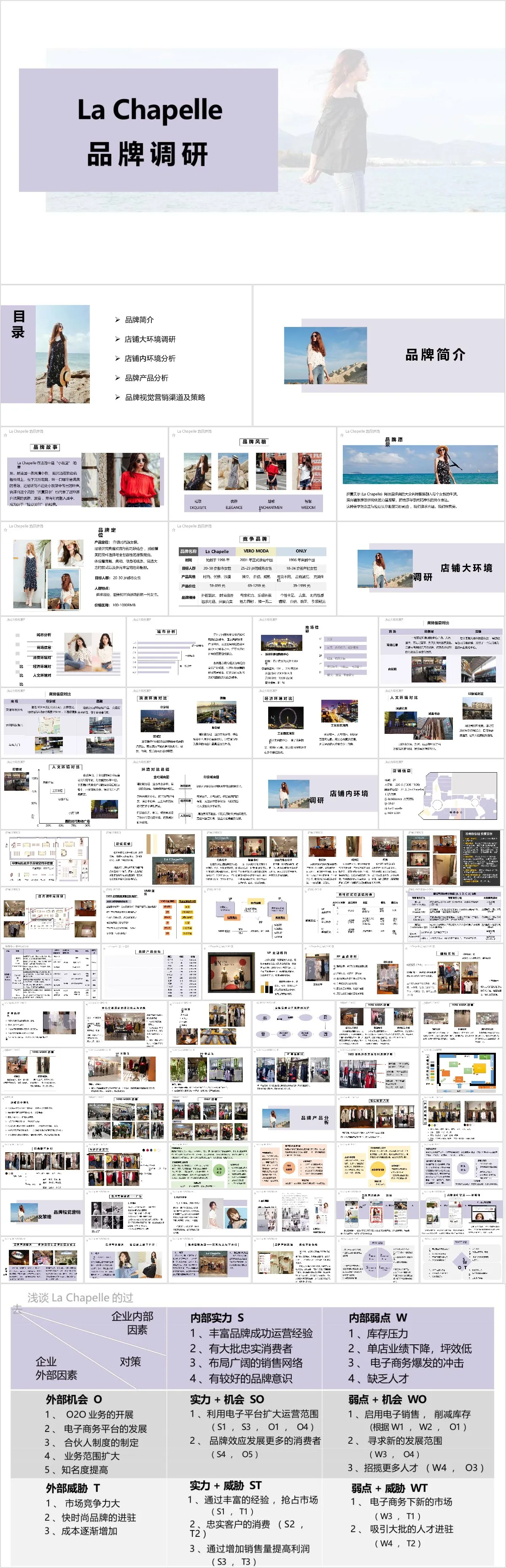
Task: Click the '外部威胁 T' heading
Action: click(73, 1488)
